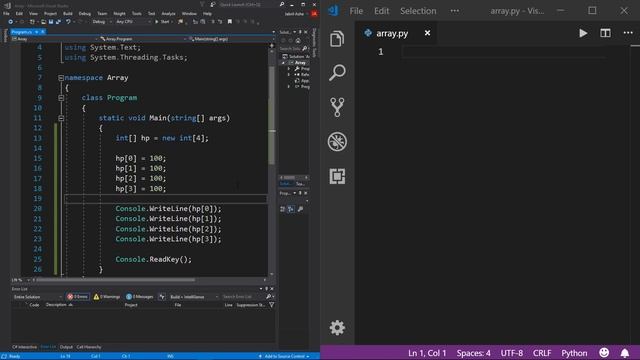Viewport: 640px width, 360px height.
Task: Toggle the 0 Errors filter button
Action: click(x=78, y=297)
